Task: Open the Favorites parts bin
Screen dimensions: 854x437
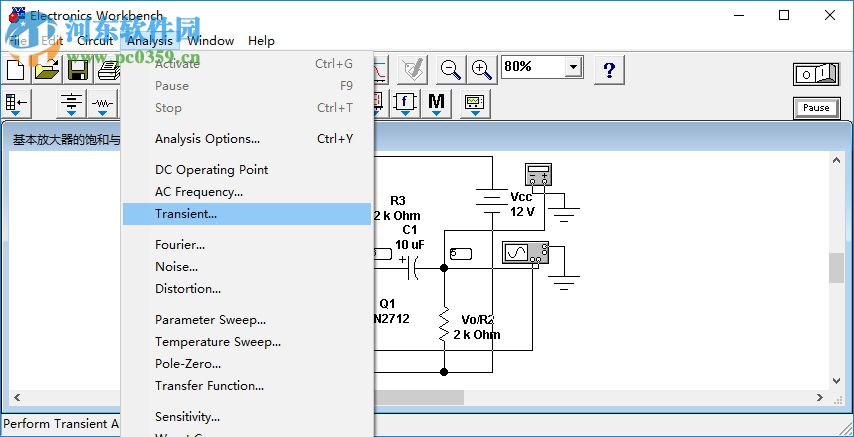Action: pyautogui.click(x=16, y=104)
